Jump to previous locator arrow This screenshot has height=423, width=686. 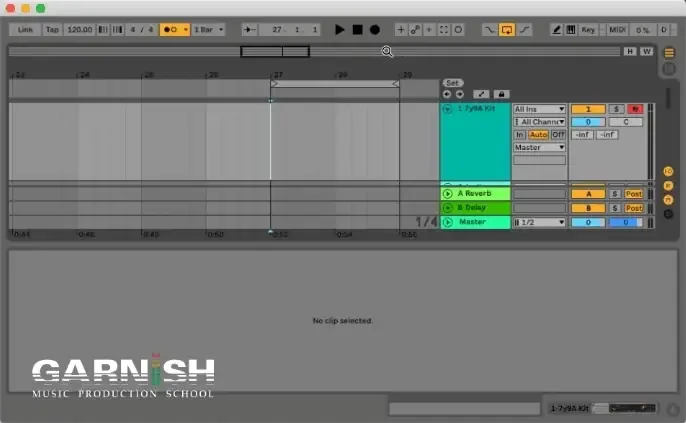point(447,94)
